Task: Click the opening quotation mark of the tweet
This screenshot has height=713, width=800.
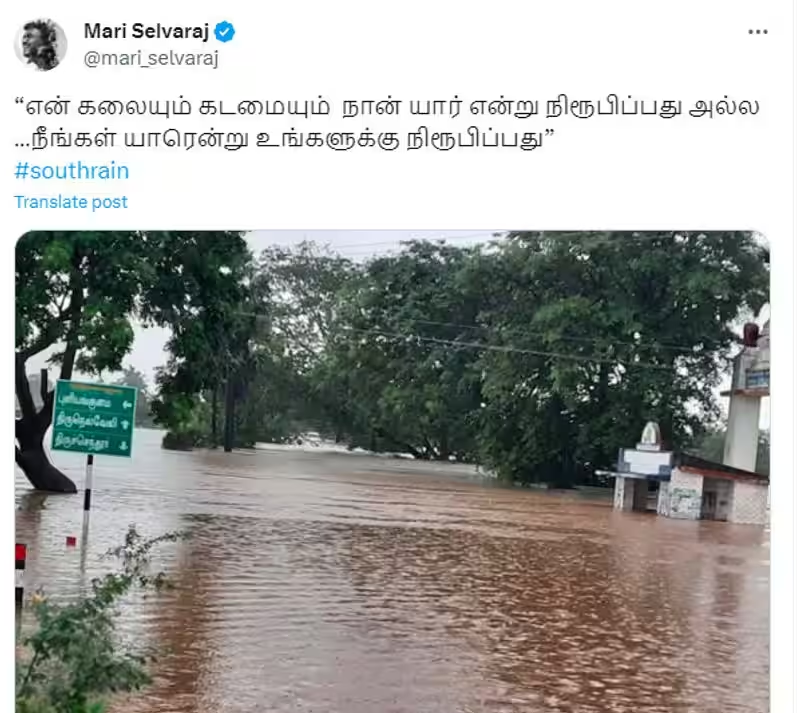Action: [19, 102]
